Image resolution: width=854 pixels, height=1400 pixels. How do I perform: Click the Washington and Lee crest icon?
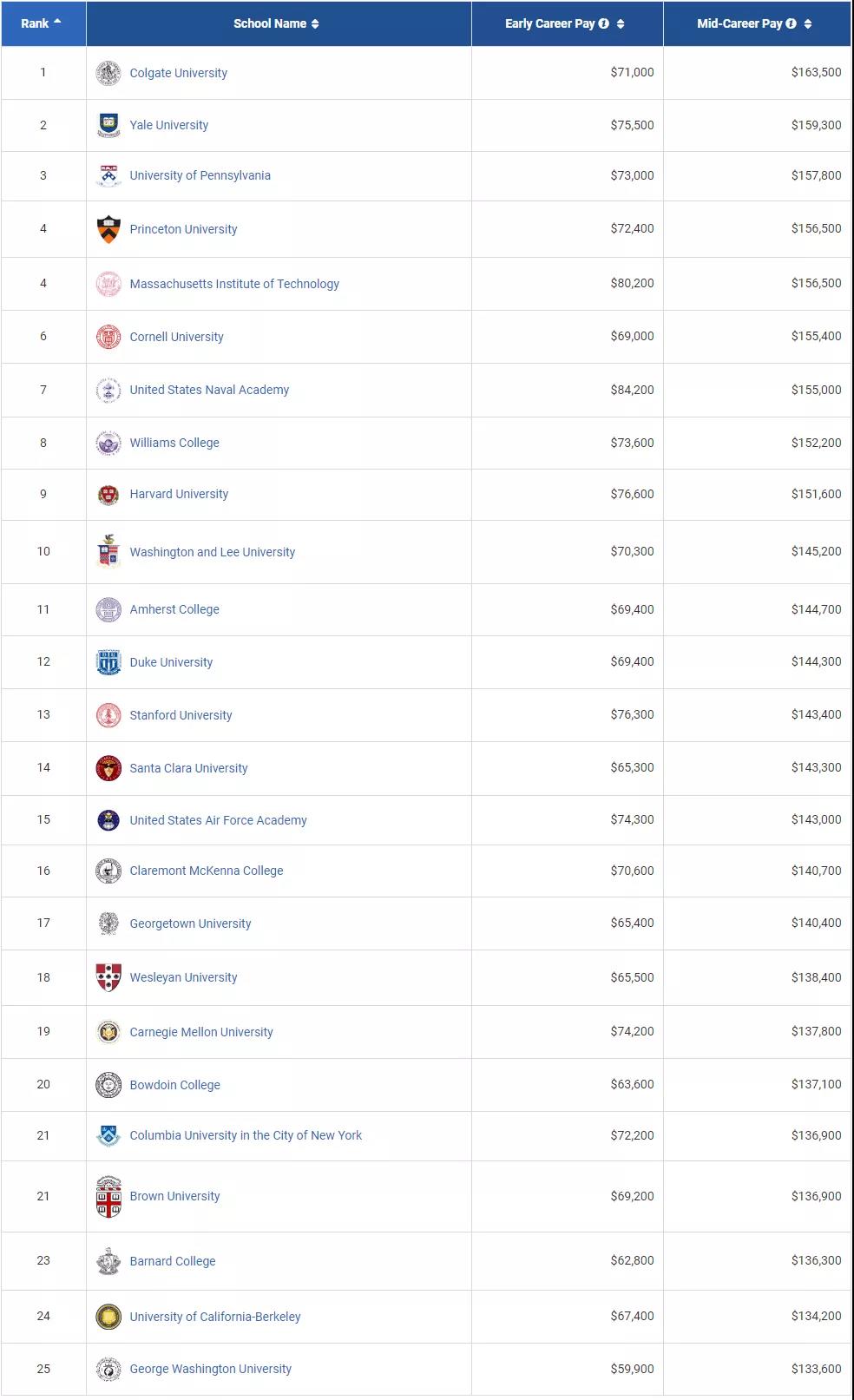pyautogui.click(x=108, y=551)
